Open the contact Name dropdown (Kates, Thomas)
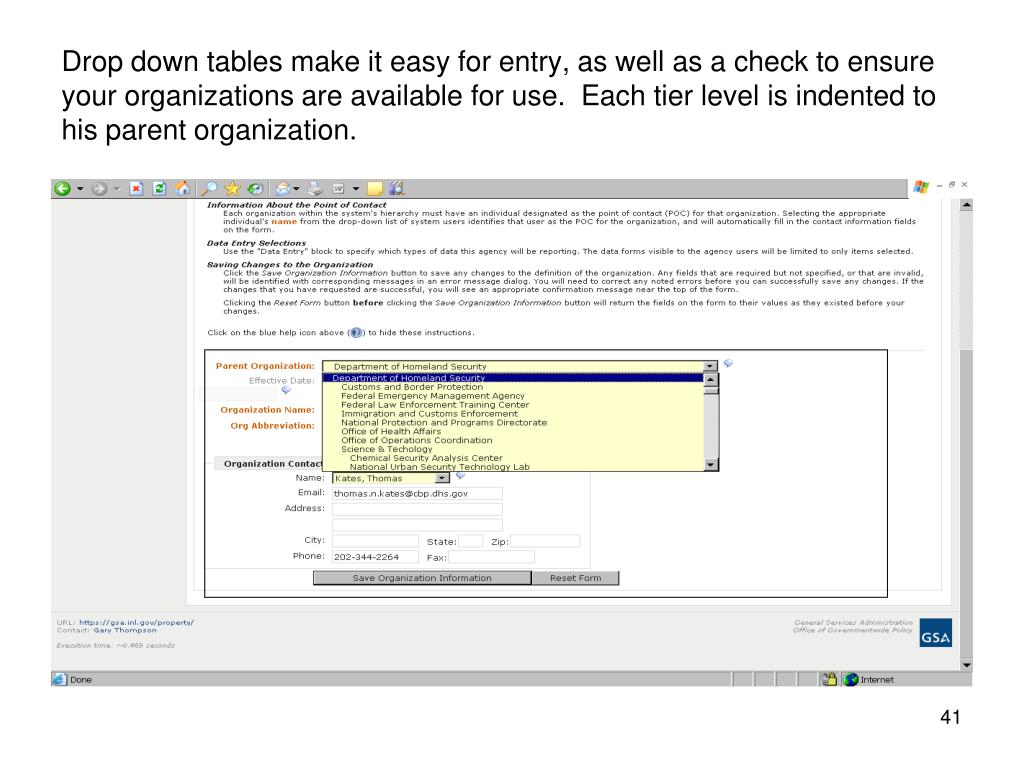 tap(442, 479)
